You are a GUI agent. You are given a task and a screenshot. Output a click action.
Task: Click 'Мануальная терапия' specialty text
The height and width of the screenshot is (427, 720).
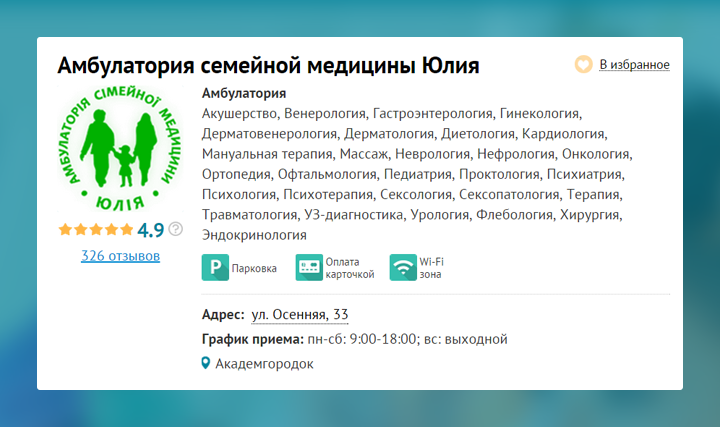pos(267,154)
